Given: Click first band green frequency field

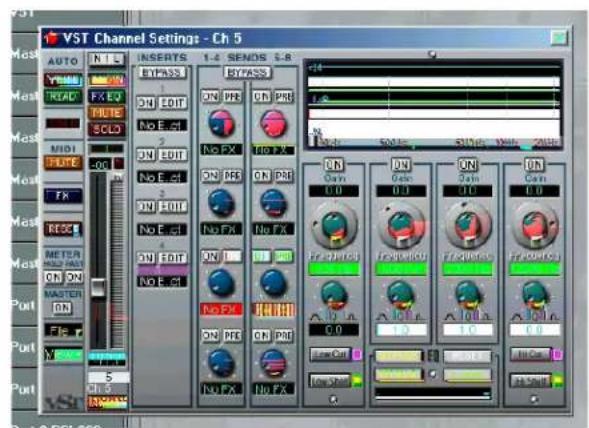Looking at the screenshot, I should pyautogui.click(x=334, y=269).
